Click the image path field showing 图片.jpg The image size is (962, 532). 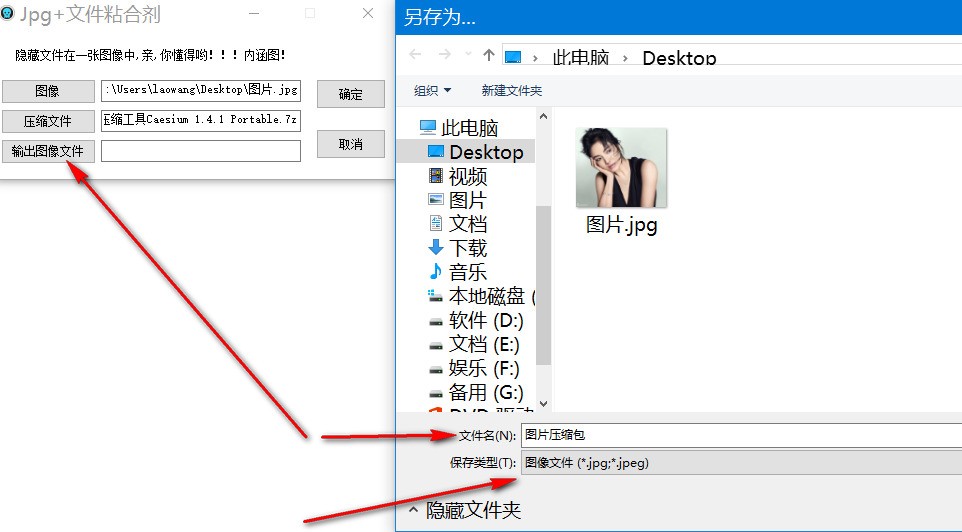tap(201, 90)
